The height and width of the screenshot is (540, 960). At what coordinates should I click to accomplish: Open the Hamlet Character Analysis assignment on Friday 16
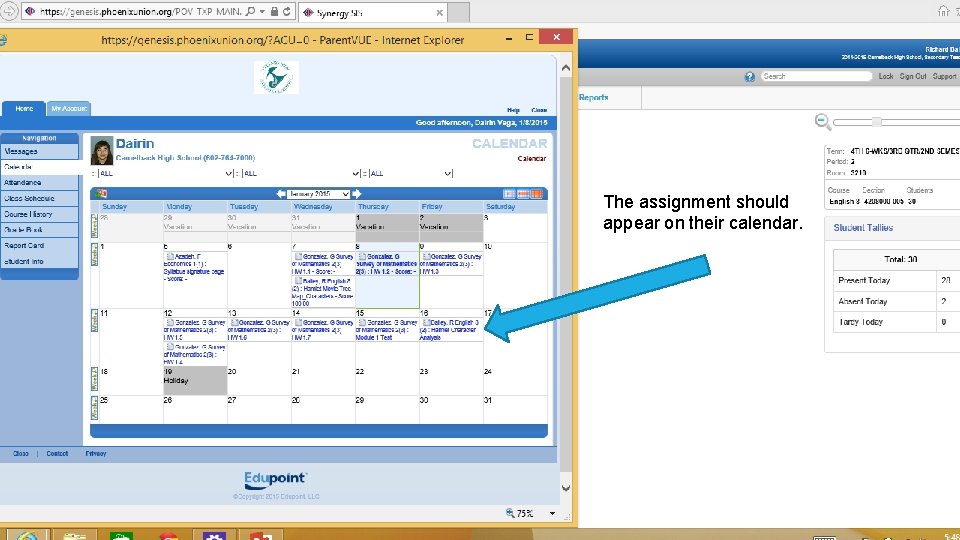click(x=450, y=329)
